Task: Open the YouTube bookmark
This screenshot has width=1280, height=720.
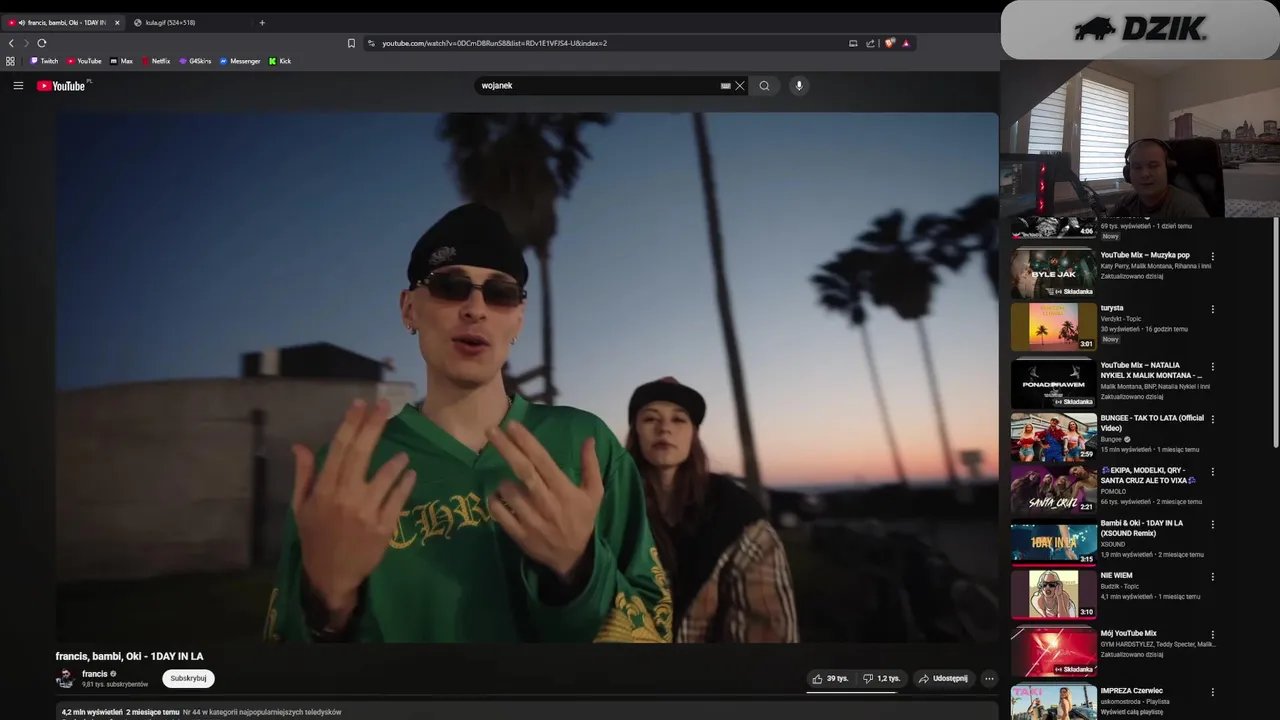Action: [84, 61]
